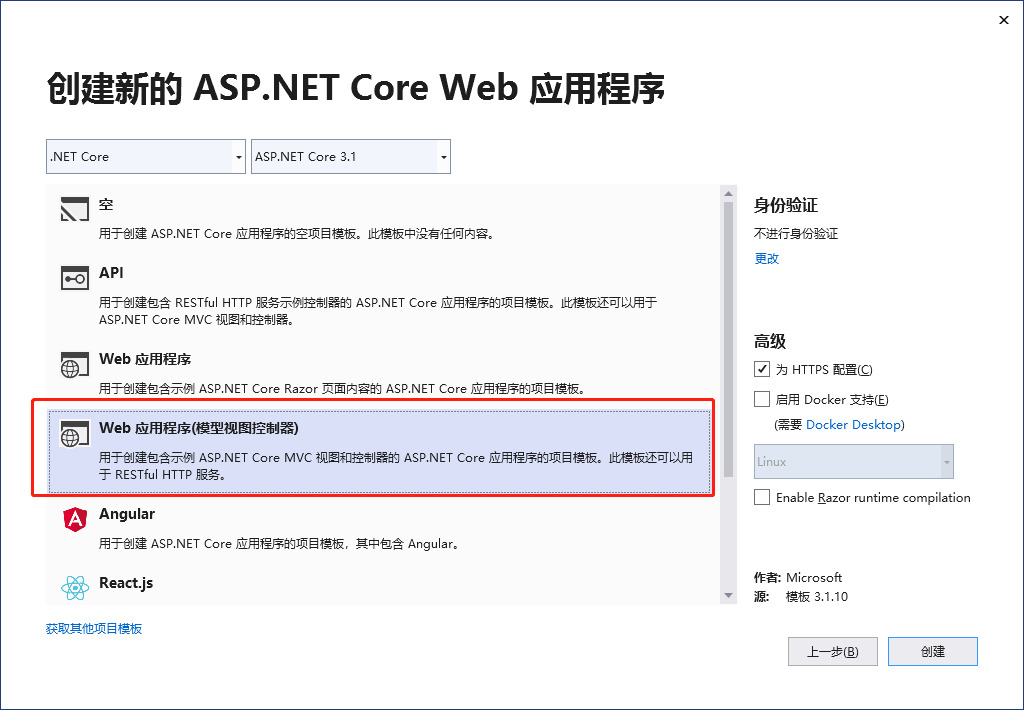Screen dimensions: 1024x710
Task: Select the 空 (Empty) template icon
Action: pyautogui.click(x=74, y=209)
